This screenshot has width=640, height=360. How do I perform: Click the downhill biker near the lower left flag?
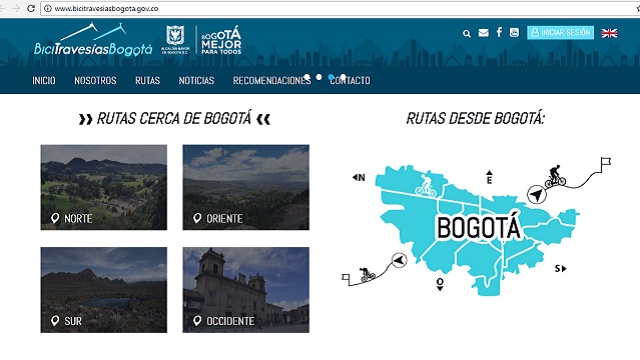coord(367,275)
